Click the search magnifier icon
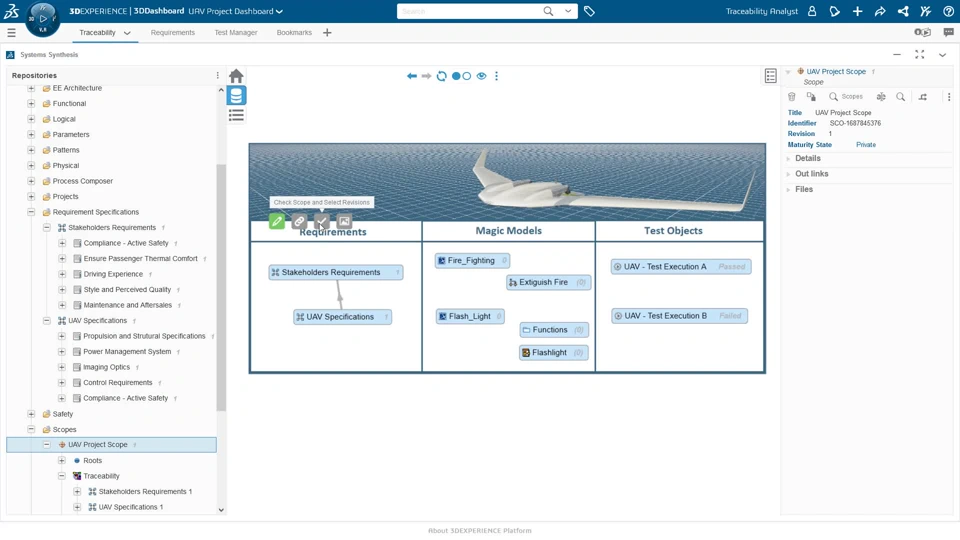Screen dimensions: 960x540 pyautogui.click(x=548, y=11)
